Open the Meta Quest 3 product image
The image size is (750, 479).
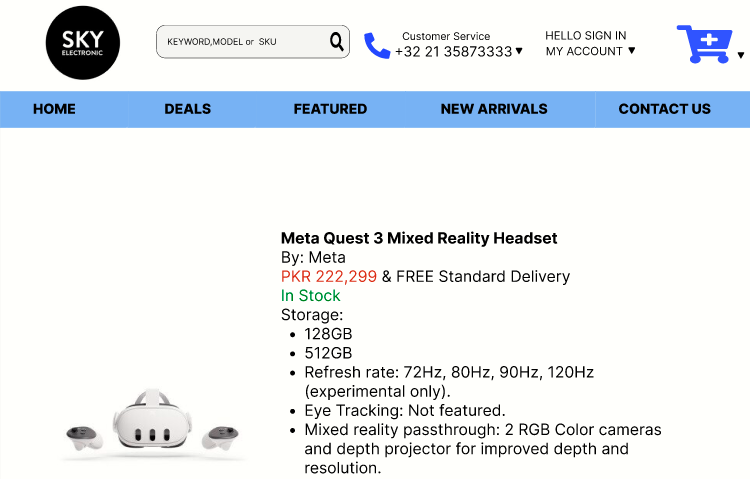point(153,424)
